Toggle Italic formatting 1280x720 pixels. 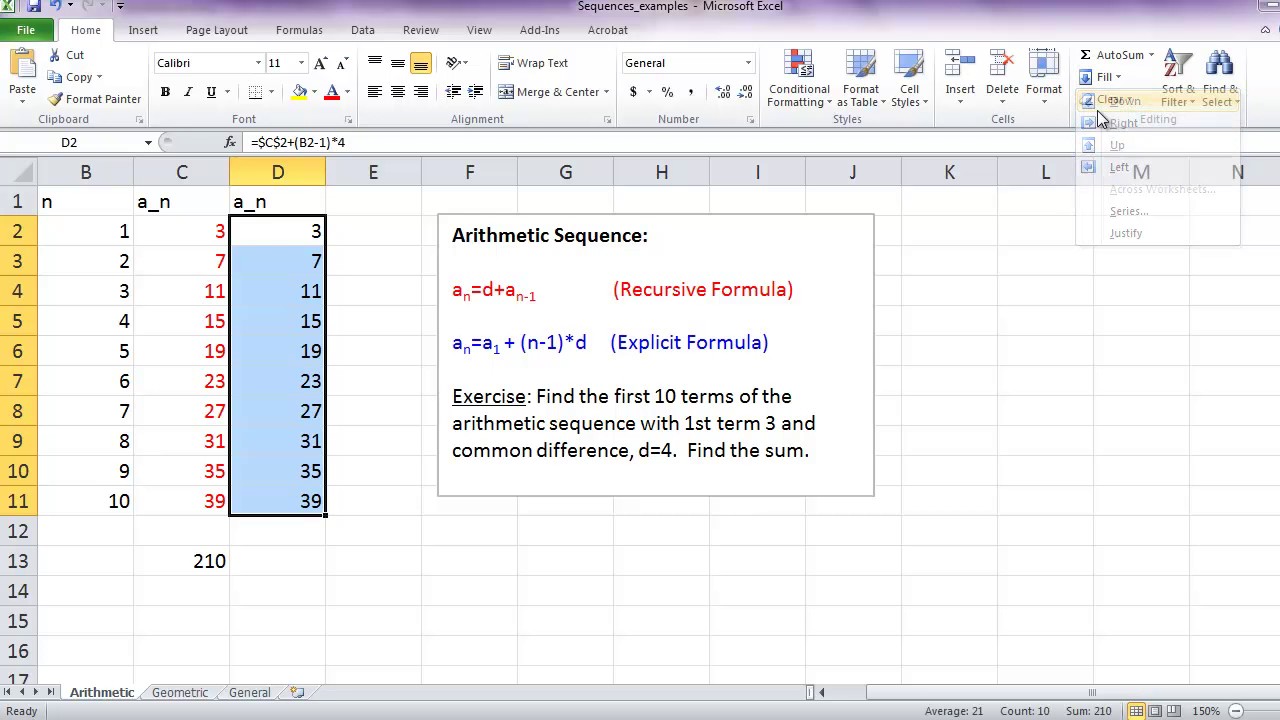pos(188,92)
